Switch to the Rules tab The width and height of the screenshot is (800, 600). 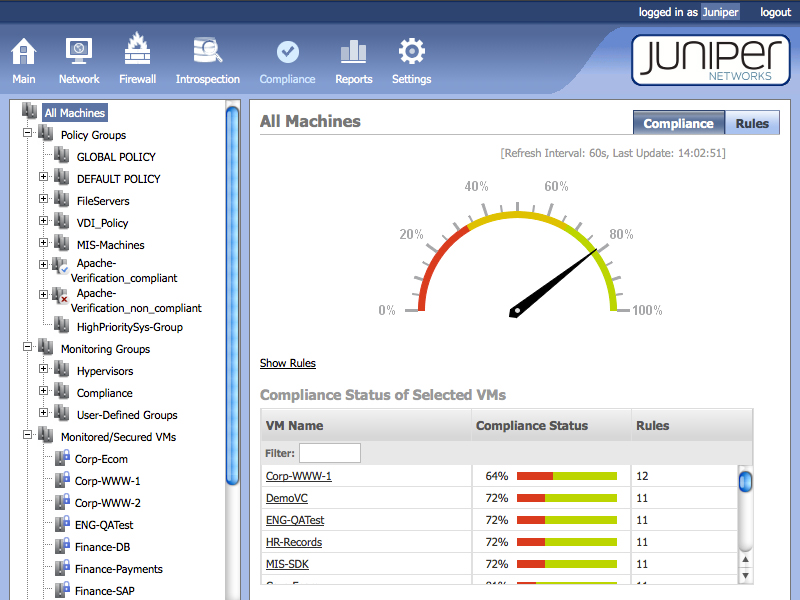[x=752, y=123]
